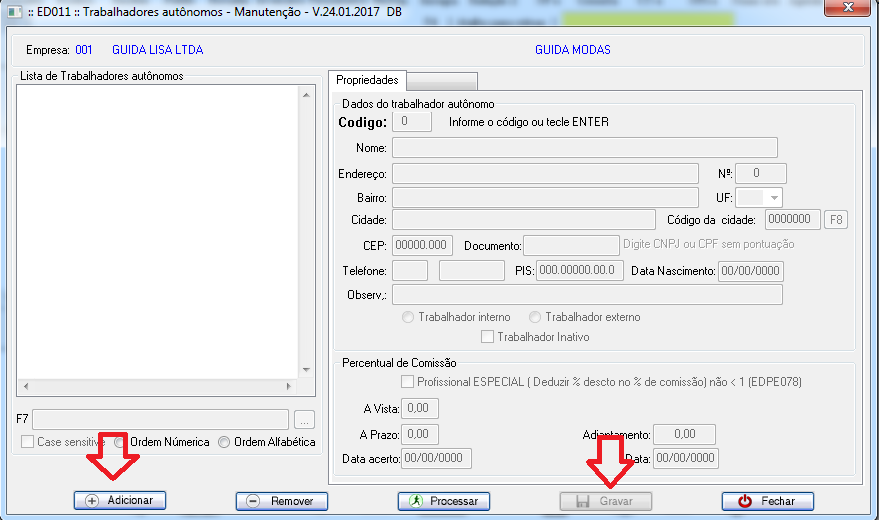
Task: Click the ellipsis button beside F7 search
Action: [306, 419]
